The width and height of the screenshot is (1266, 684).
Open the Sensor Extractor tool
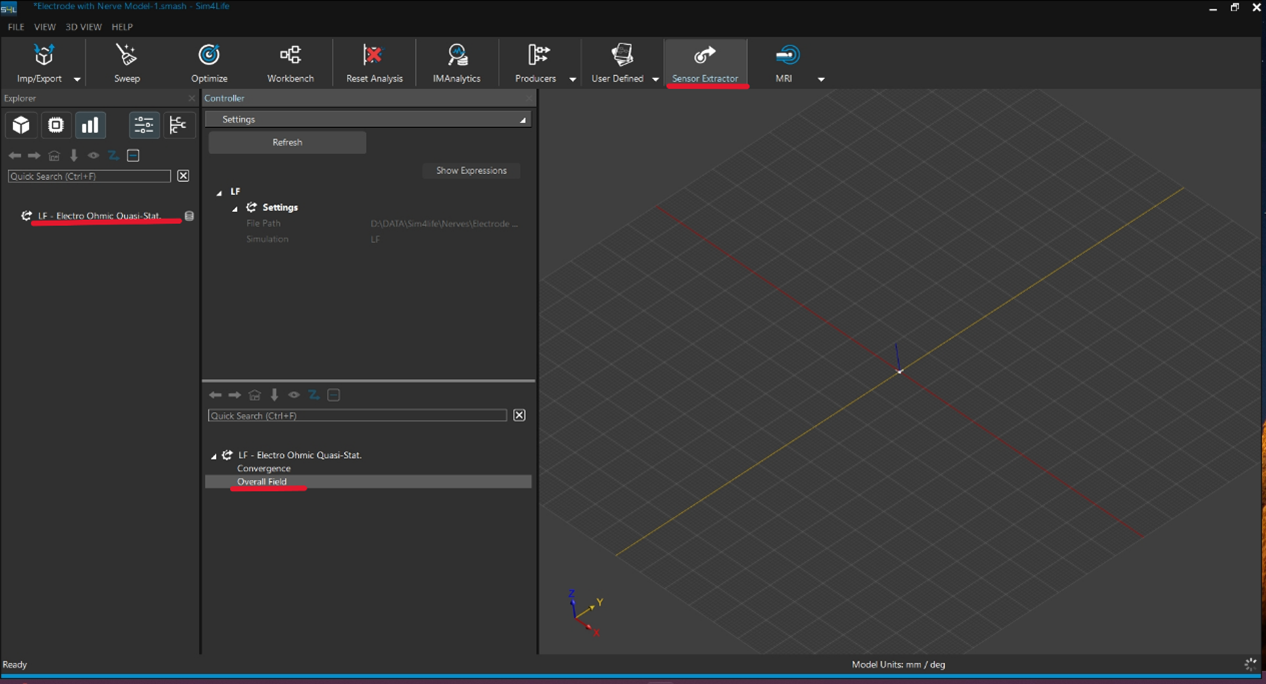pos(705,63)
